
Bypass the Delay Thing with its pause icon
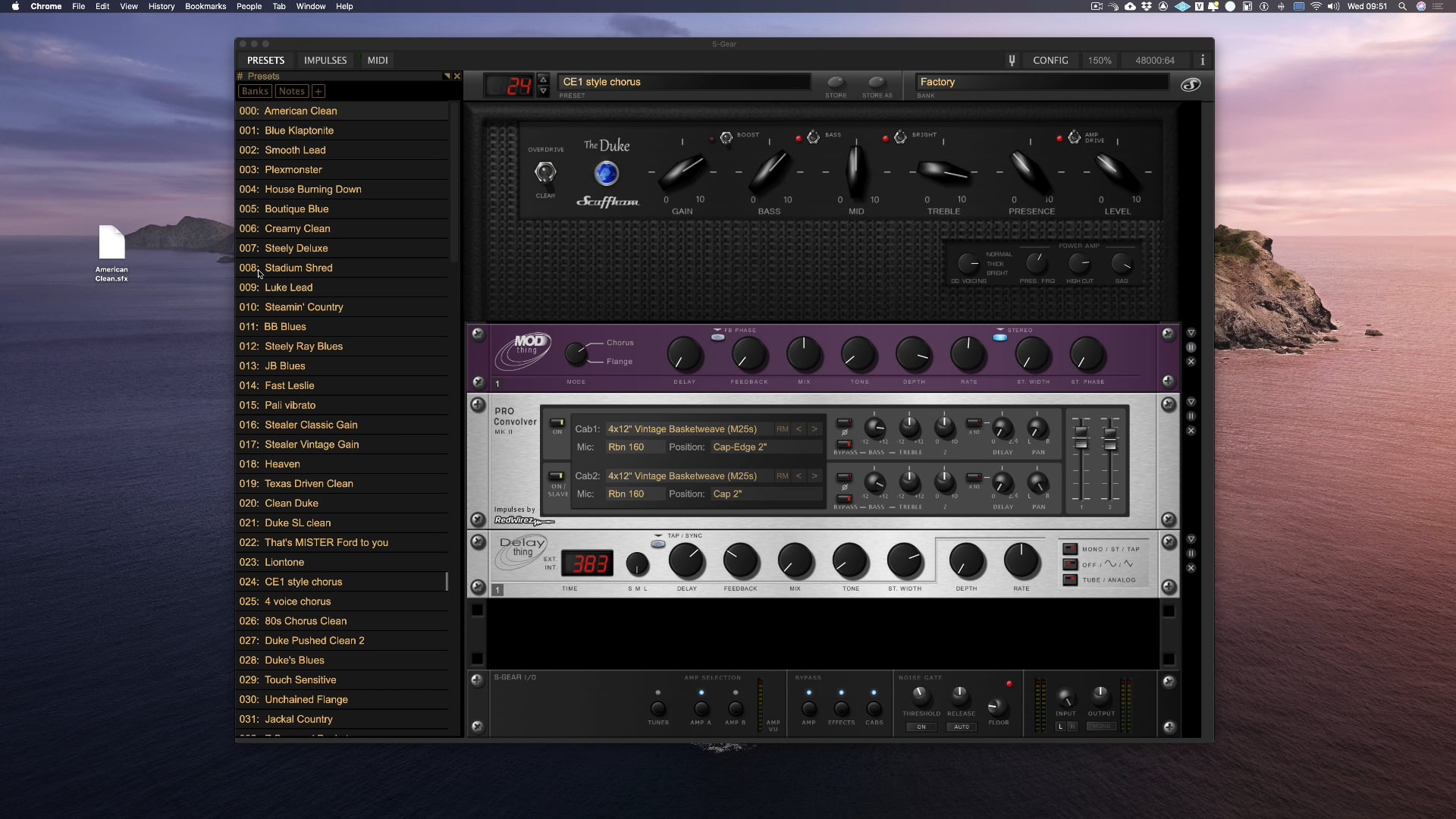(1191, 554)
